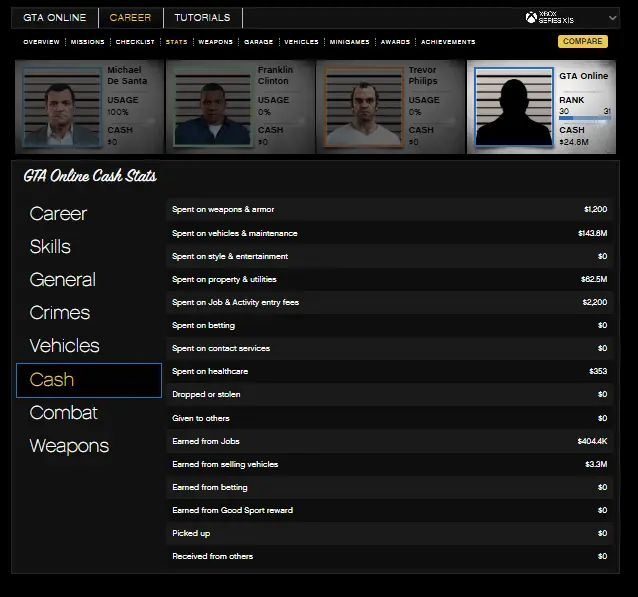Click the CAREER tab
The width and height of the screenshot is (638, 597).
tap(130, 18)
